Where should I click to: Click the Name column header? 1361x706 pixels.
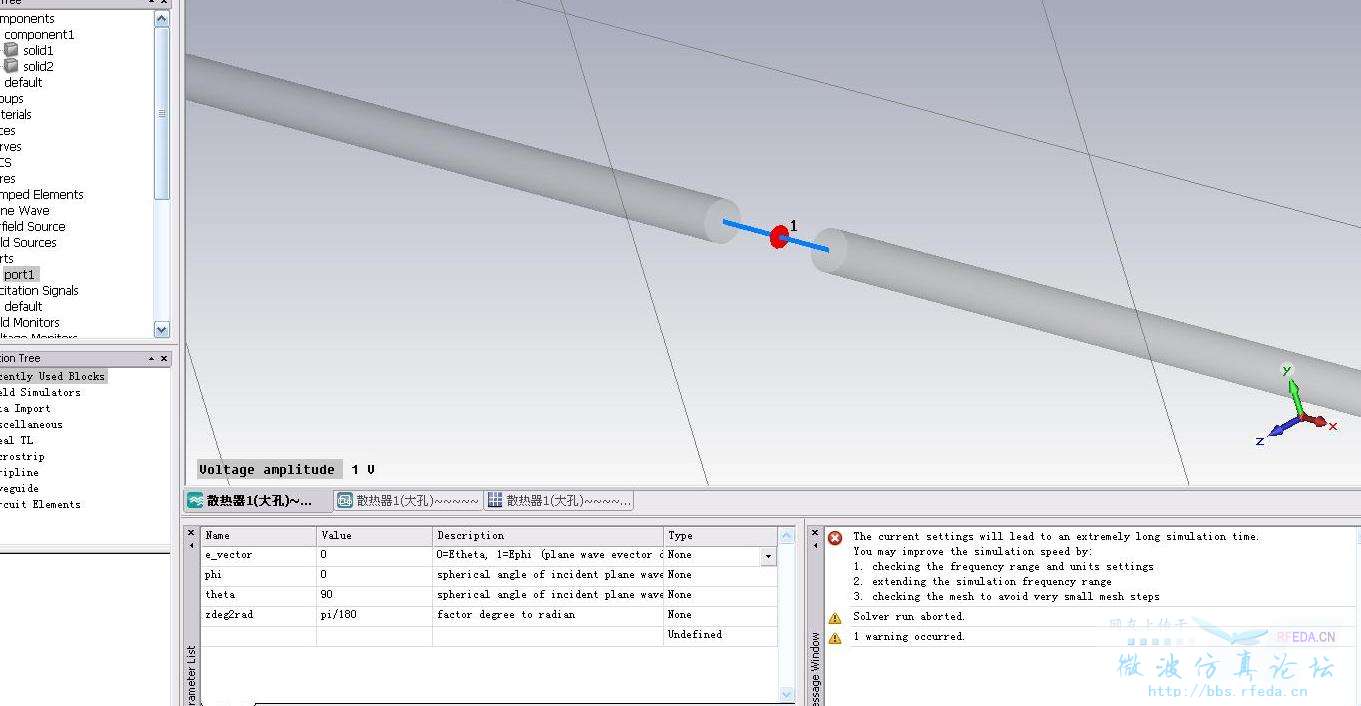click(258, 536)
